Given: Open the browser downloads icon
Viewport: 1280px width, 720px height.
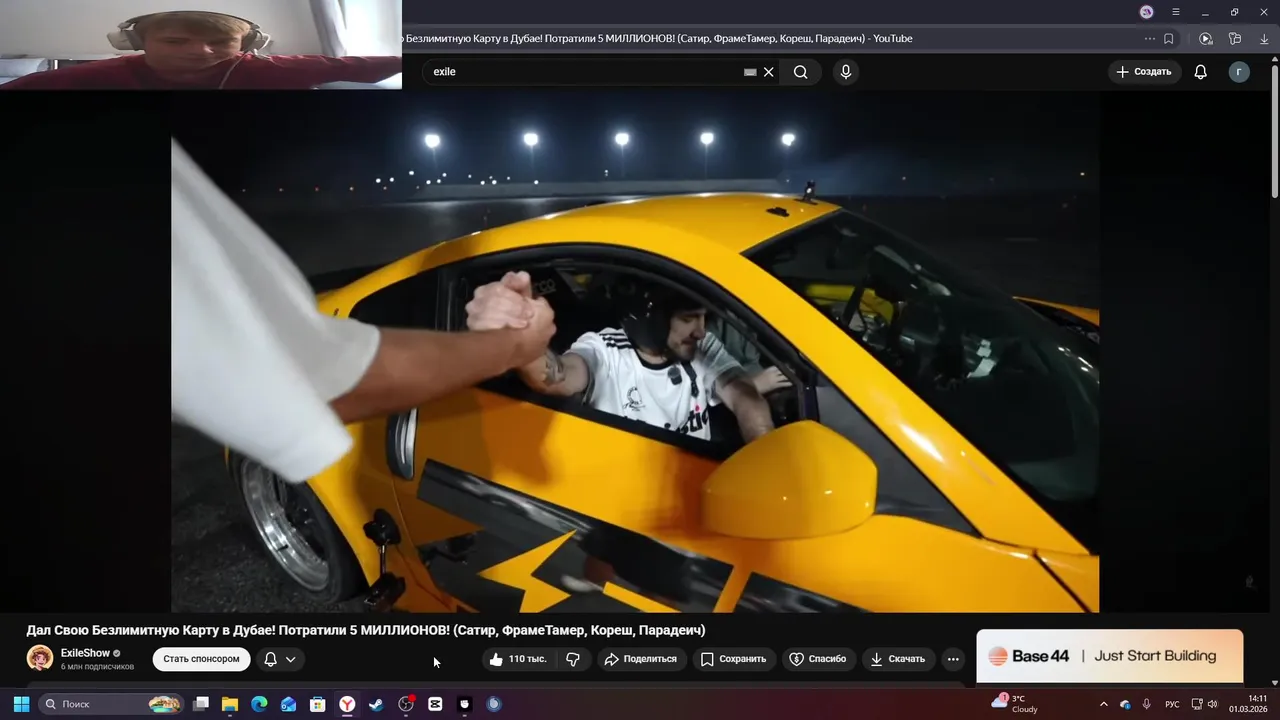Looking at the screenshot, I should (1263, 39).
